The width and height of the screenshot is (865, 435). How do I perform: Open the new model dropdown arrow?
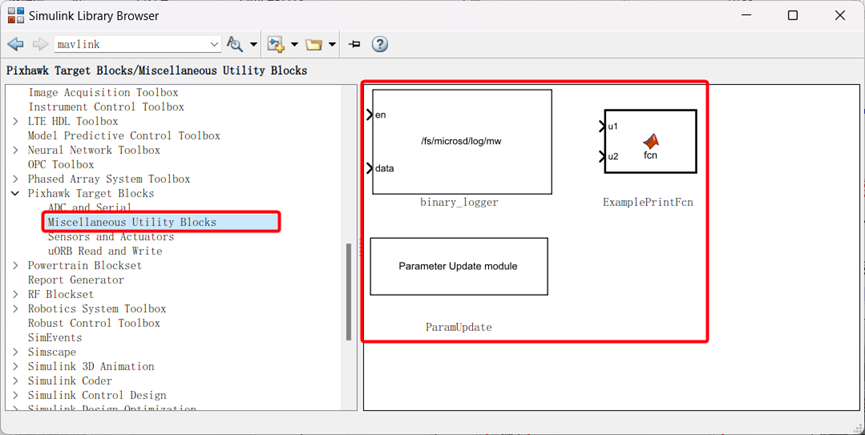(294, 44)
